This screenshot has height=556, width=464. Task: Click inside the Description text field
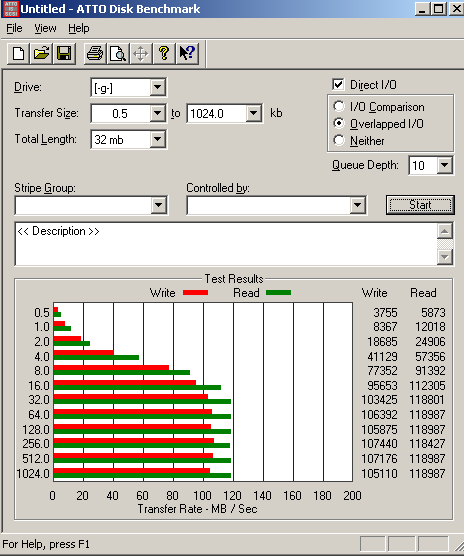[x=226, y=244]
